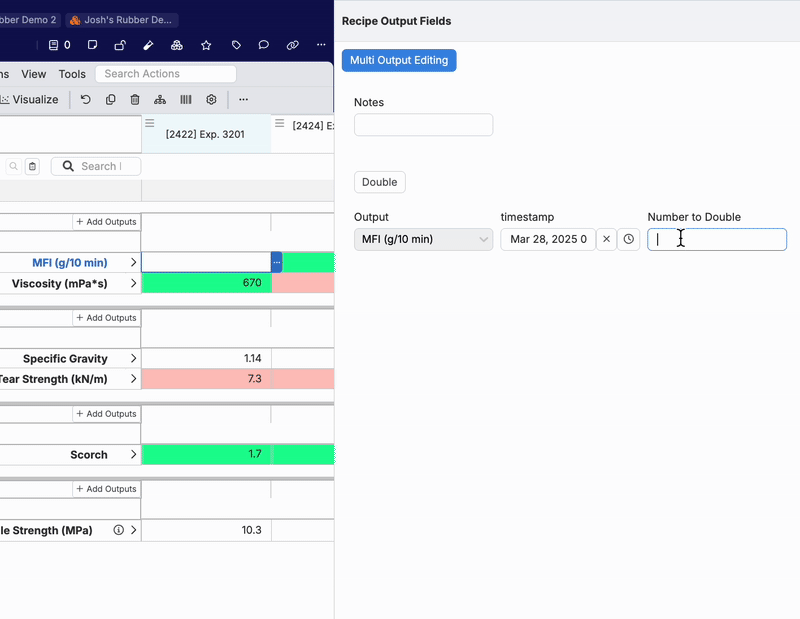Image resolution: width=800 pixels, height=619 pixels.
Task: Select the Tensile Strength 10.3 cell
Action: click(x=207, y=530)
